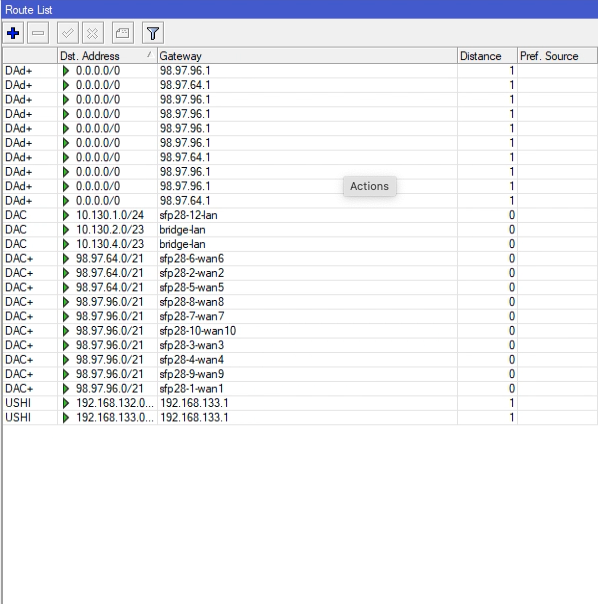Click the blue plus Add route button

pos(13,33)
